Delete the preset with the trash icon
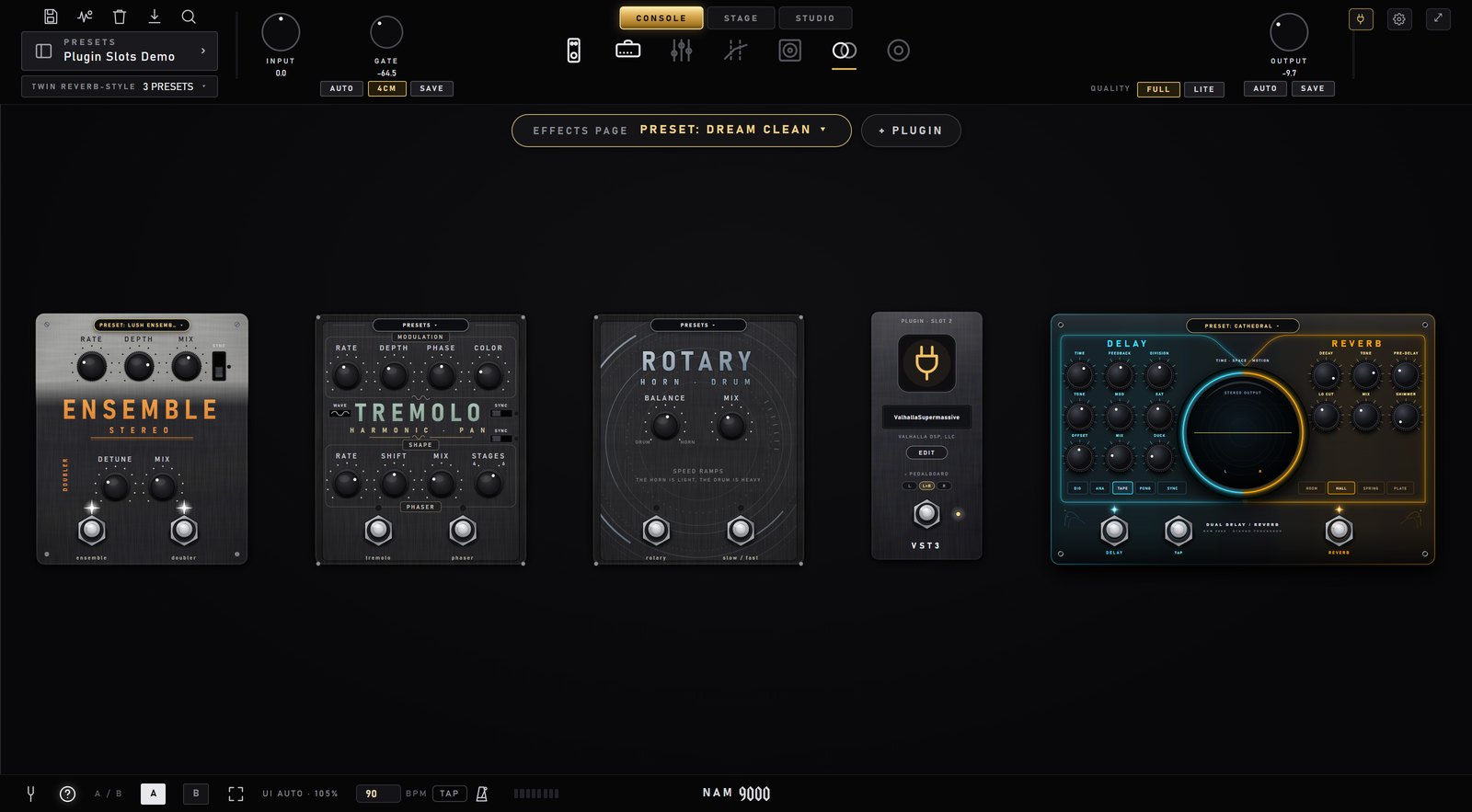This screenshot has width=1472, height=812. coord(119,17)
